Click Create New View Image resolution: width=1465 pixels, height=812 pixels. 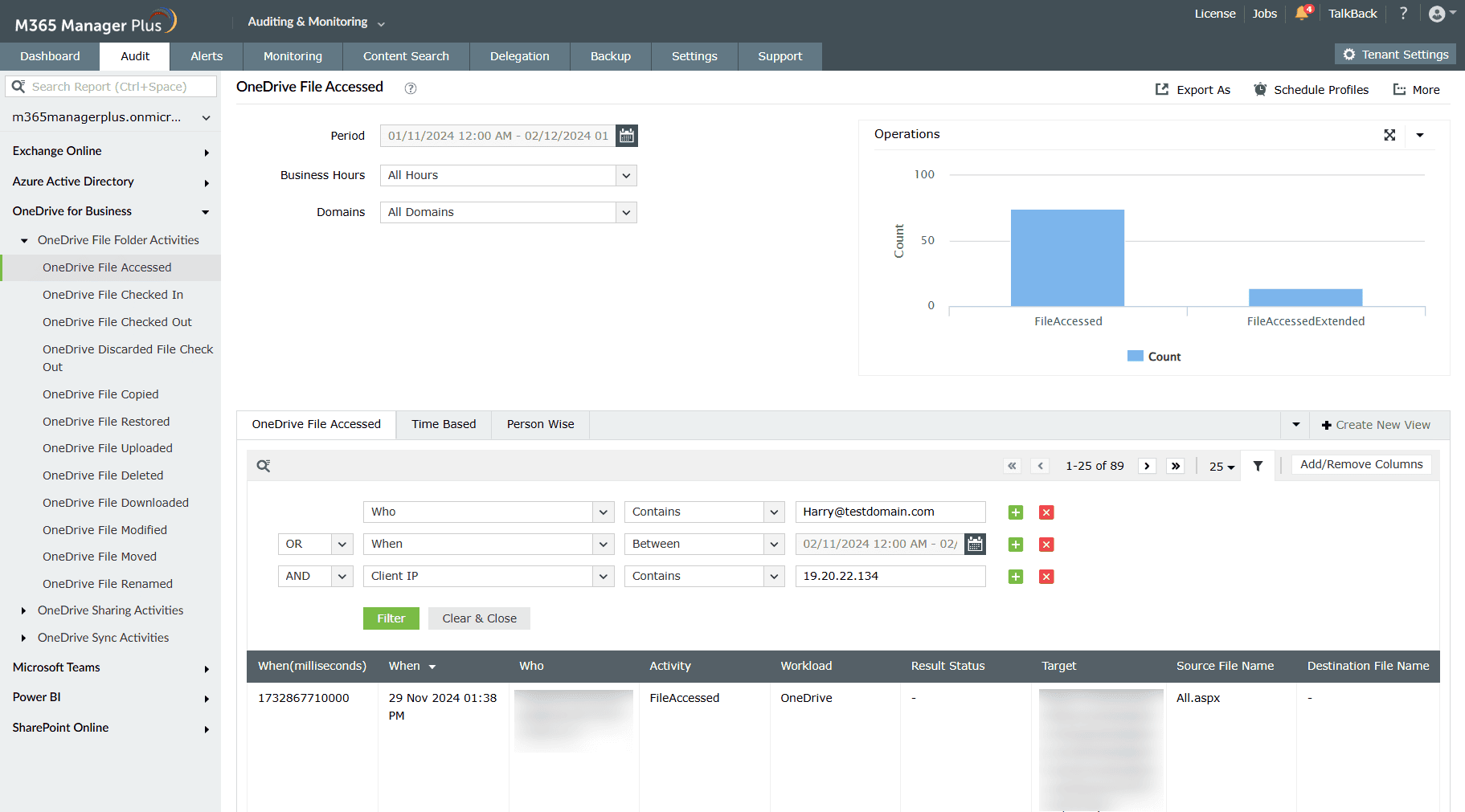(1375, 425)
